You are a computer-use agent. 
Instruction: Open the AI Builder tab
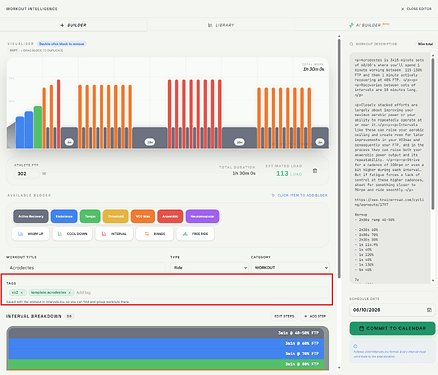[368, 25]
